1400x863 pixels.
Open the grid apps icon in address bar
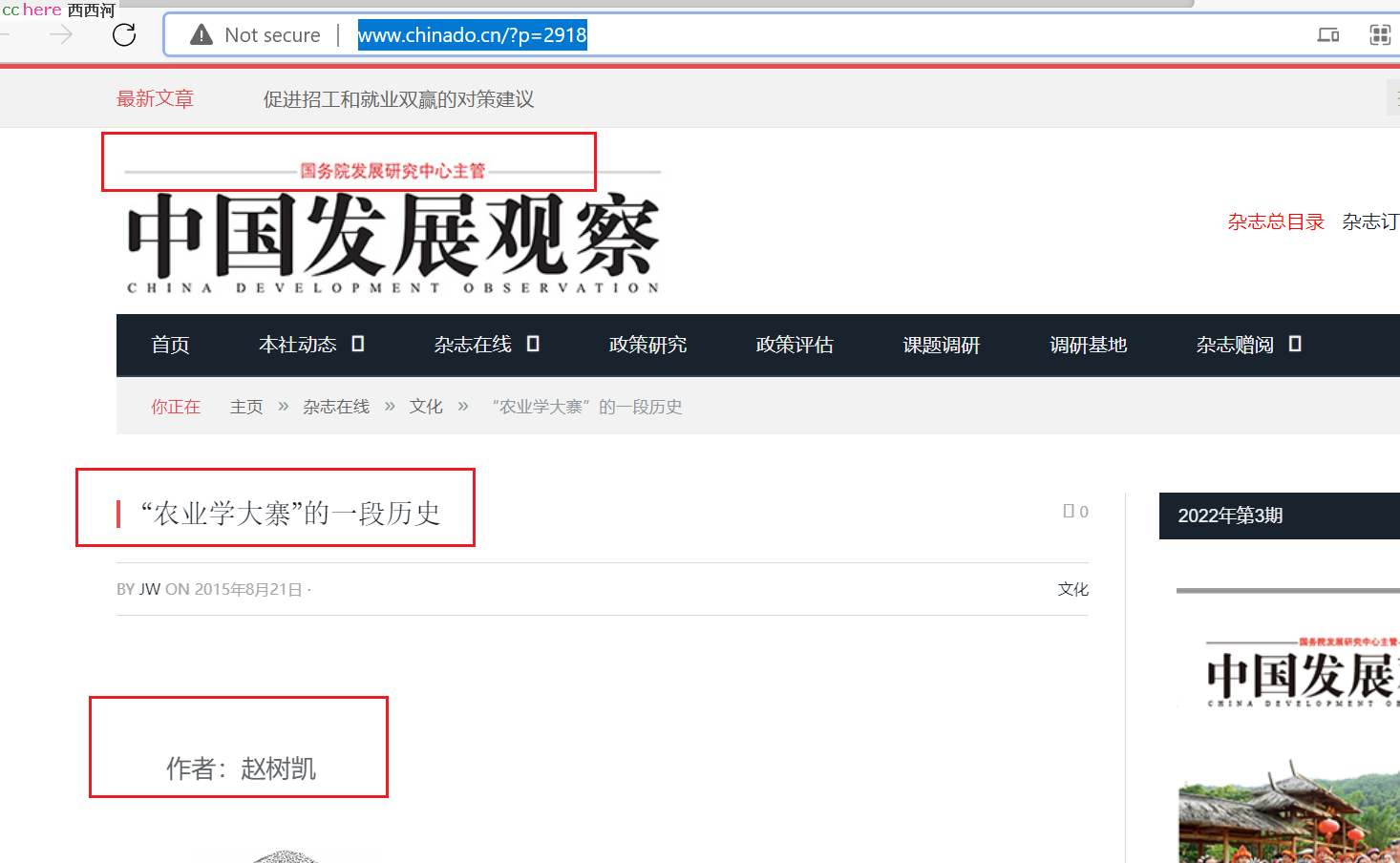click(1380, 35)
